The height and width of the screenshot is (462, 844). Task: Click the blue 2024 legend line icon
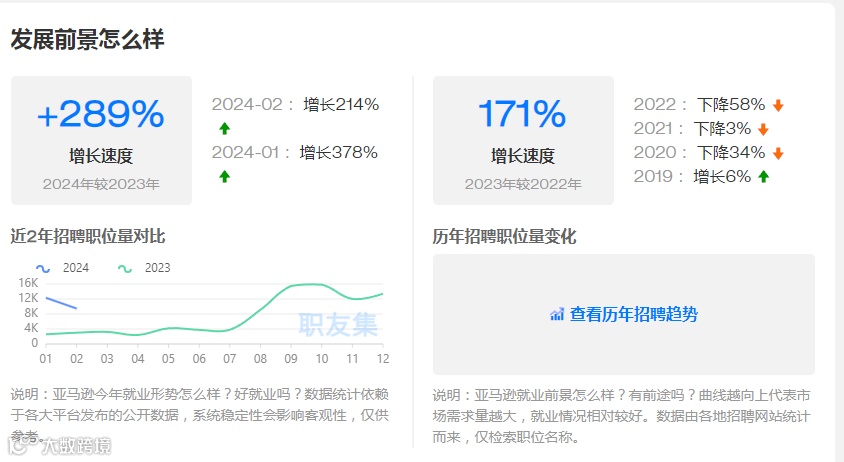[43, 269]
